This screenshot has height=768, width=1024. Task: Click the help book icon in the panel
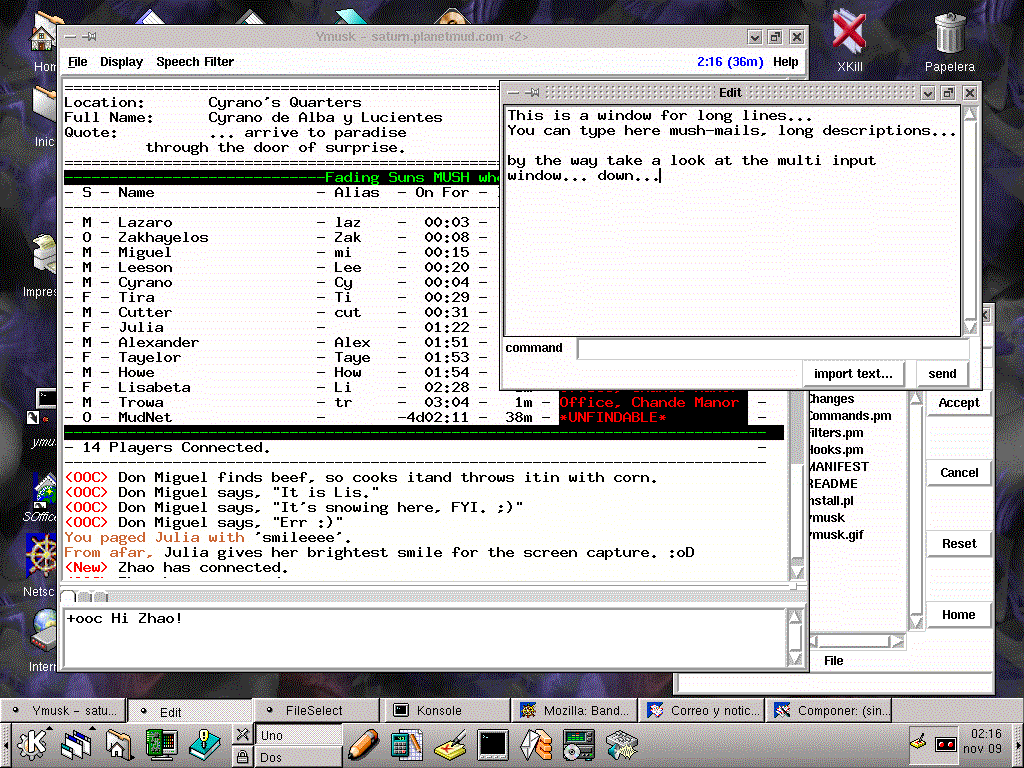pyautogui.click(x=204, y=743)
